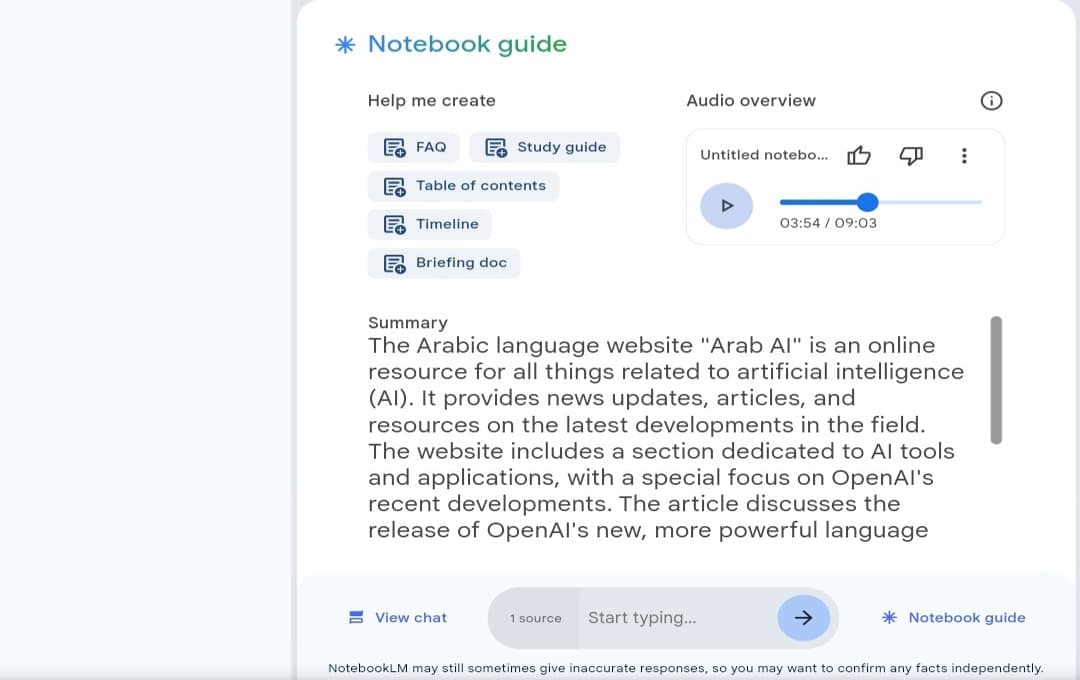Toggle Notebook guide at bottom right
Viewport: 1080px width, 680px height.
click(954, 618)
